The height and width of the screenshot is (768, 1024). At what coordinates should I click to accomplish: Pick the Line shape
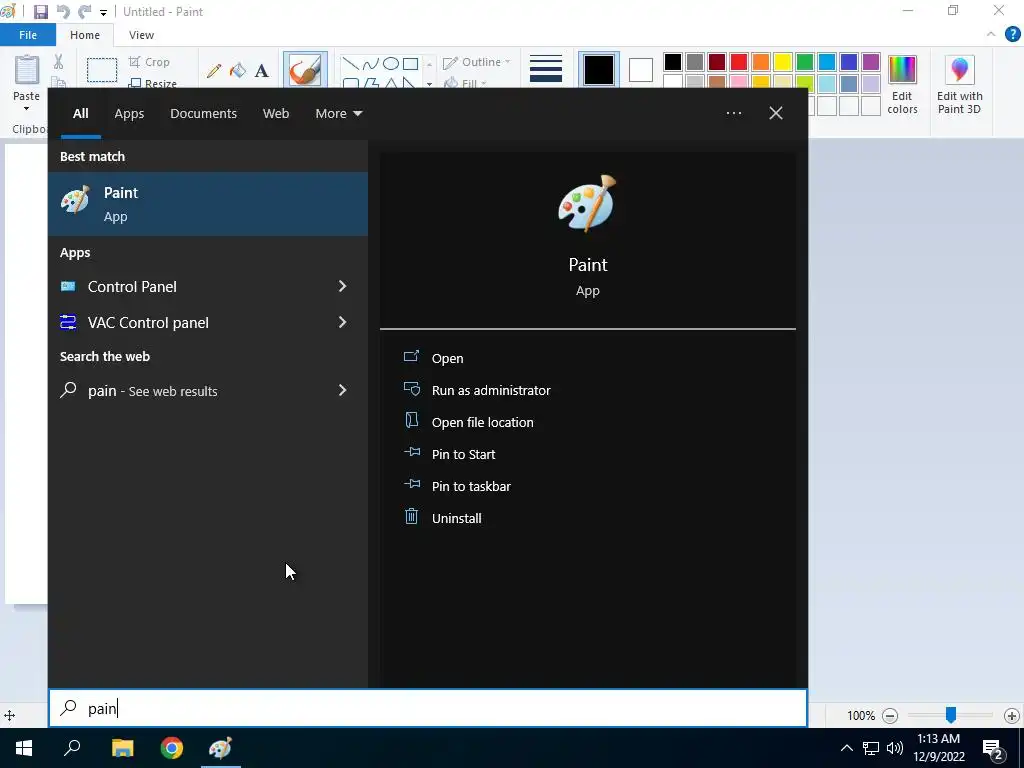click(x=351, y=63)
